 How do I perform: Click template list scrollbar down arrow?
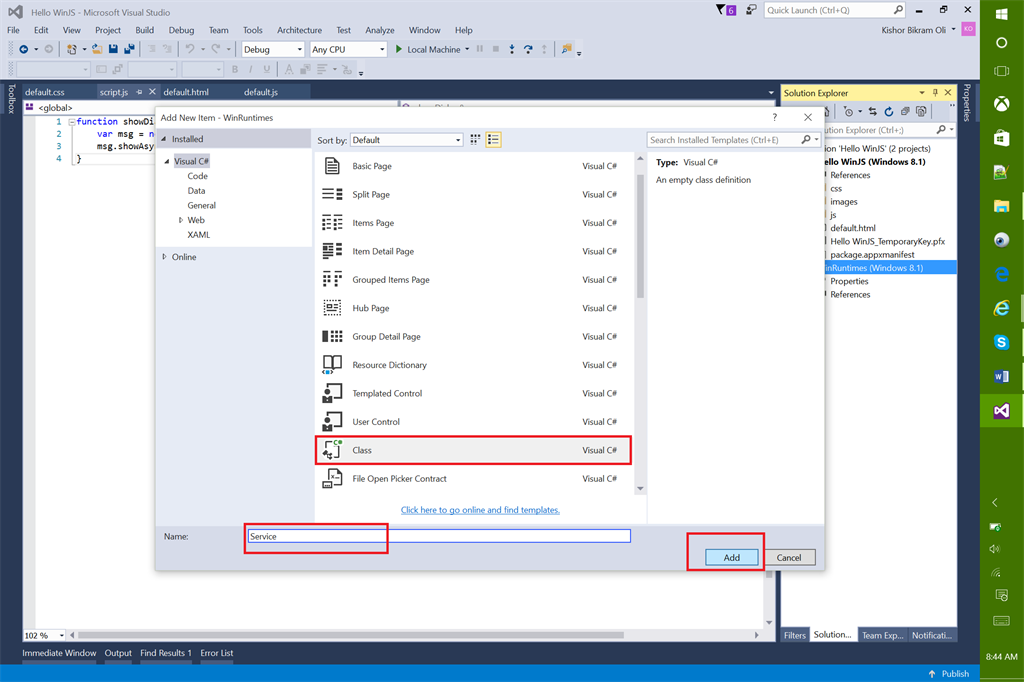[640, 488]
